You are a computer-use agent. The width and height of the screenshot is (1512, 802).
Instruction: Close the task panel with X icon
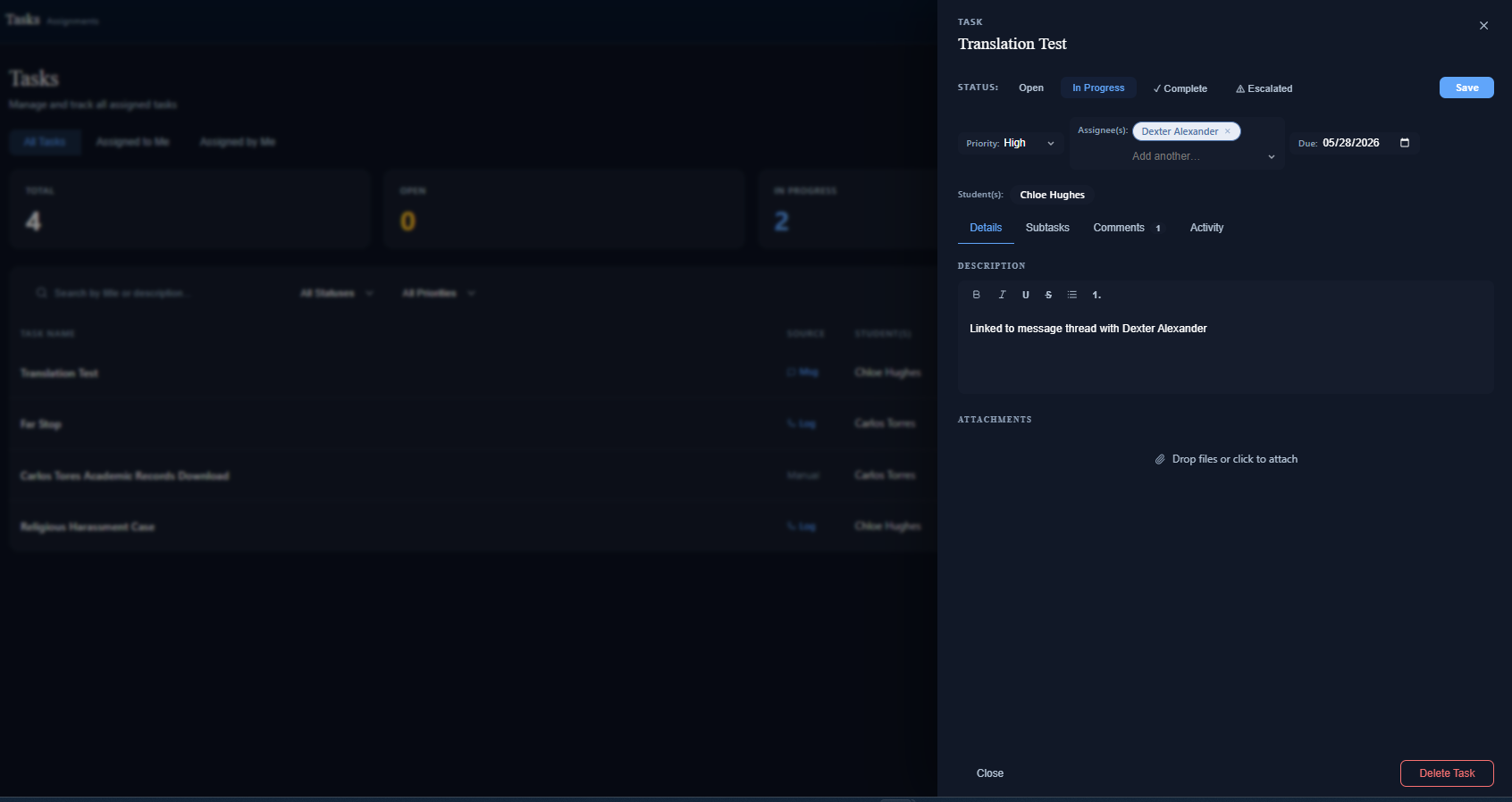point(1483,26)
